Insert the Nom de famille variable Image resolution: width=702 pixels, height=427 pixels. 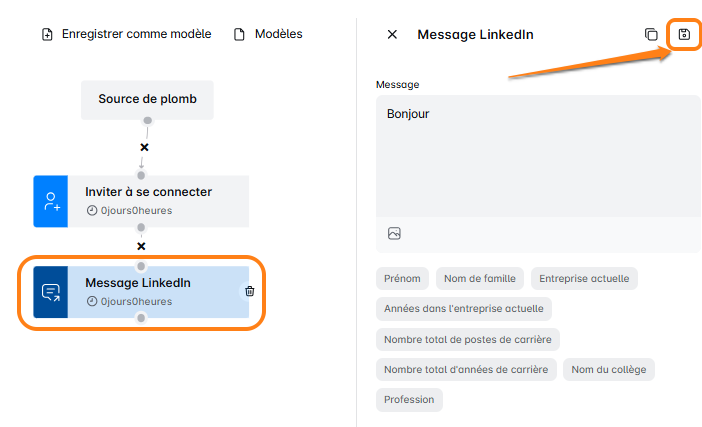tap(479, 279)
